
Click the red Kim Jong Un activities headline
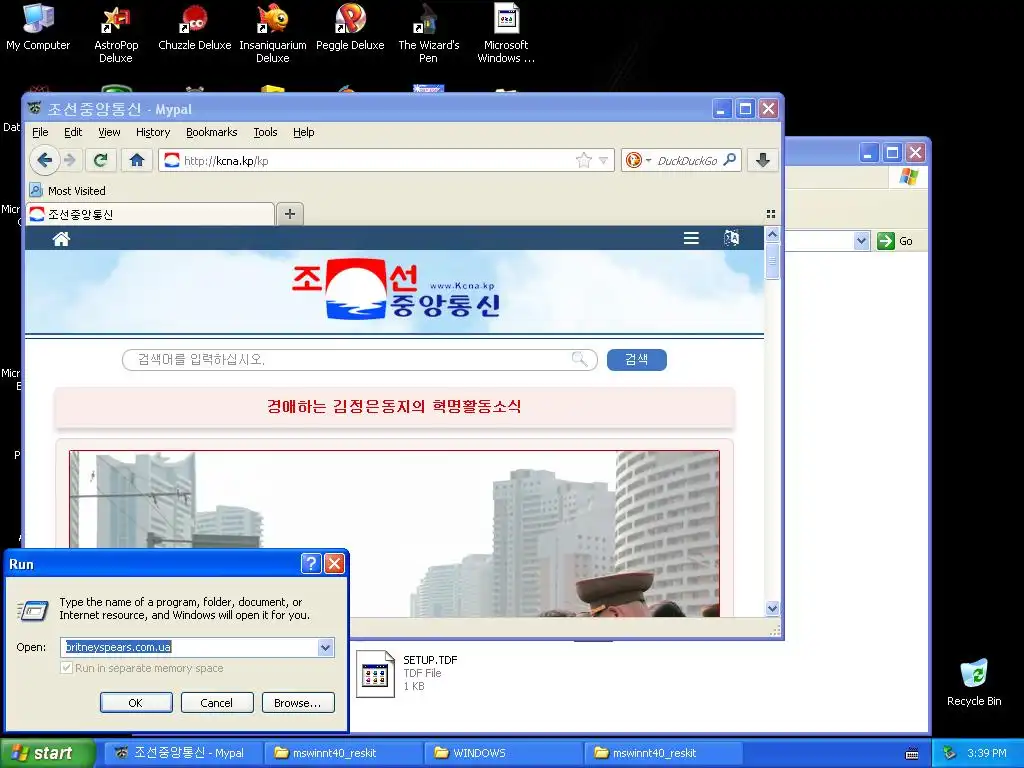394,406
